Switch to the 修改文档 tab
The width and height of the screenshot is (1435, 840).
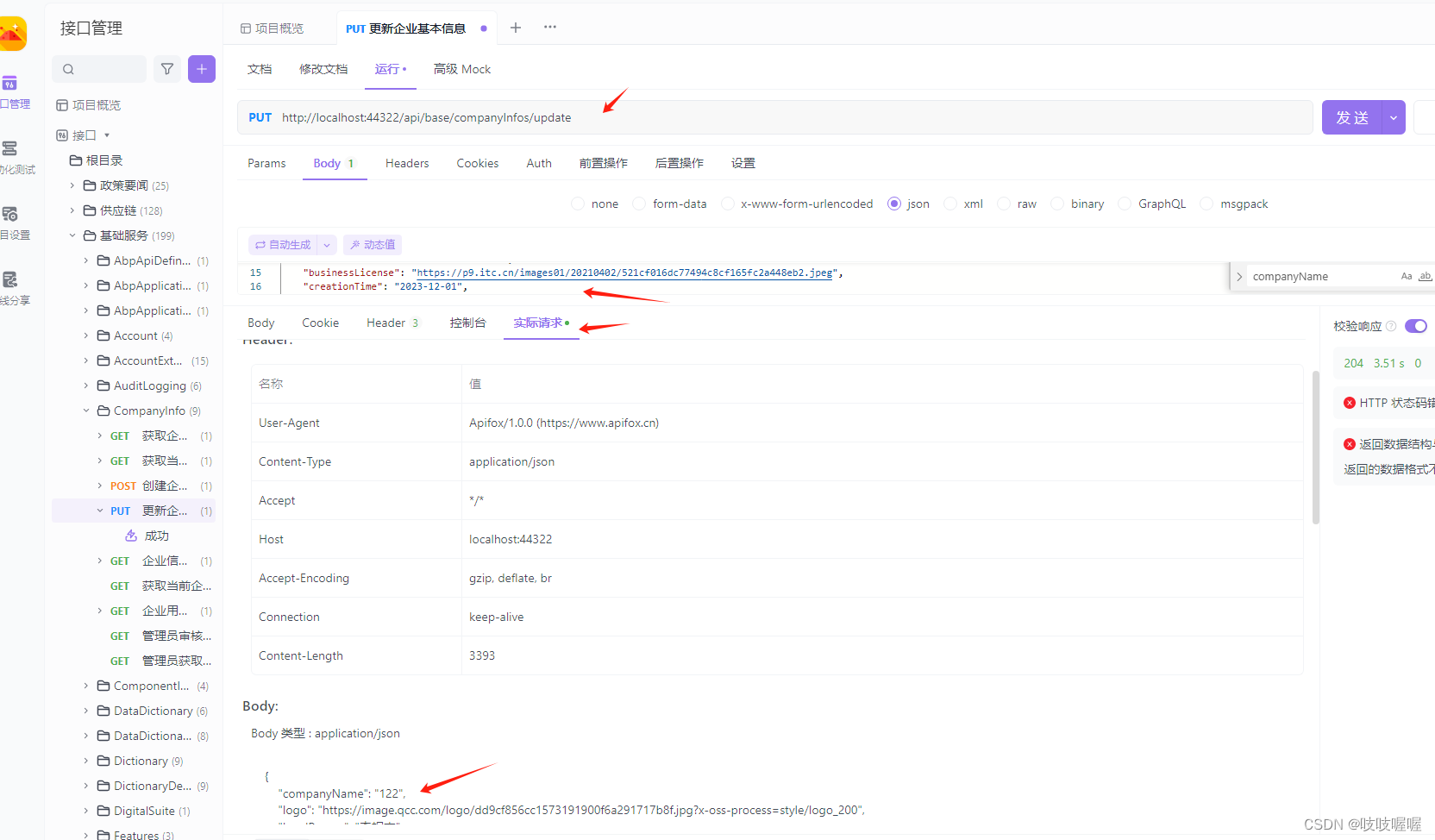pos(323,69)
